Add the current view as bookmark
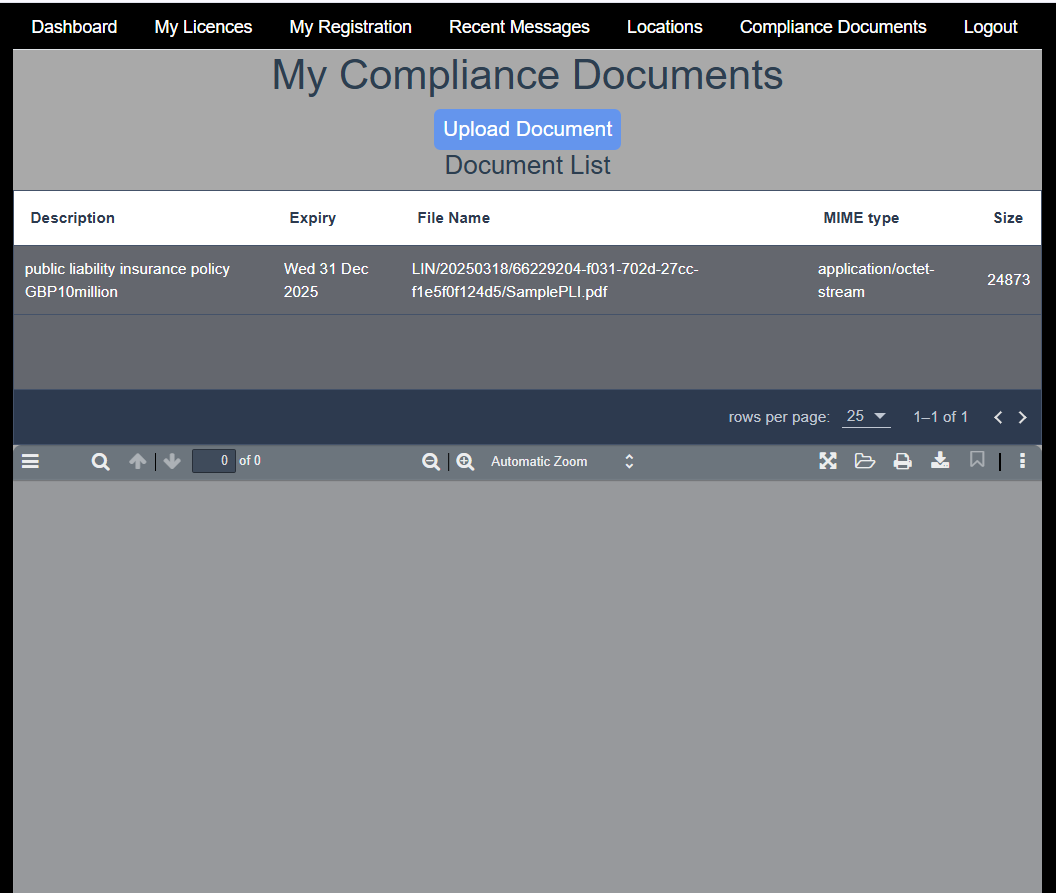Image resolution: width=1056 pixels, height=893 pixels. click(x=977, y=461)
